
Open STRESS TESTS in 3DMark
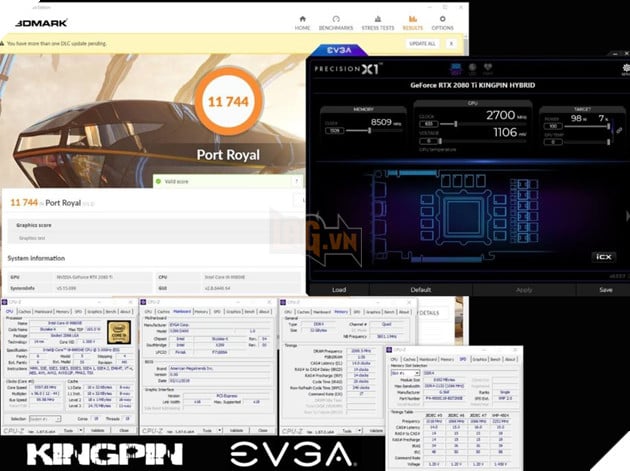[x=378, y=23]
